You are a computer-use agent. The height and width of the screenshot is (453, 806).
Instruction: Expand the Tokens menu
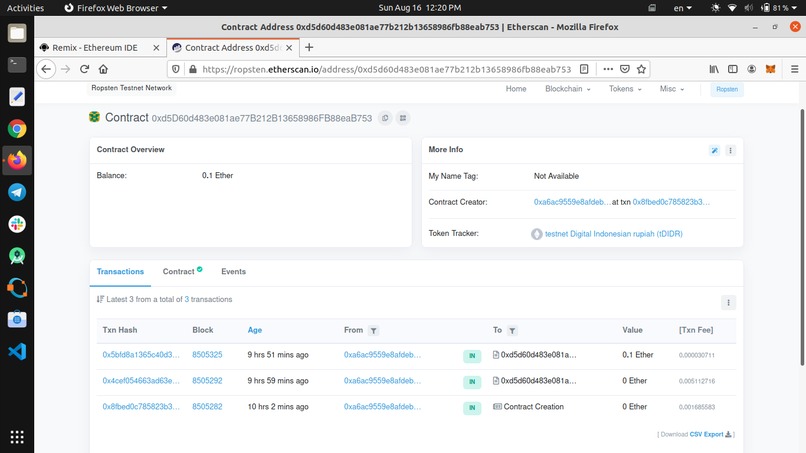coord(625,89)
